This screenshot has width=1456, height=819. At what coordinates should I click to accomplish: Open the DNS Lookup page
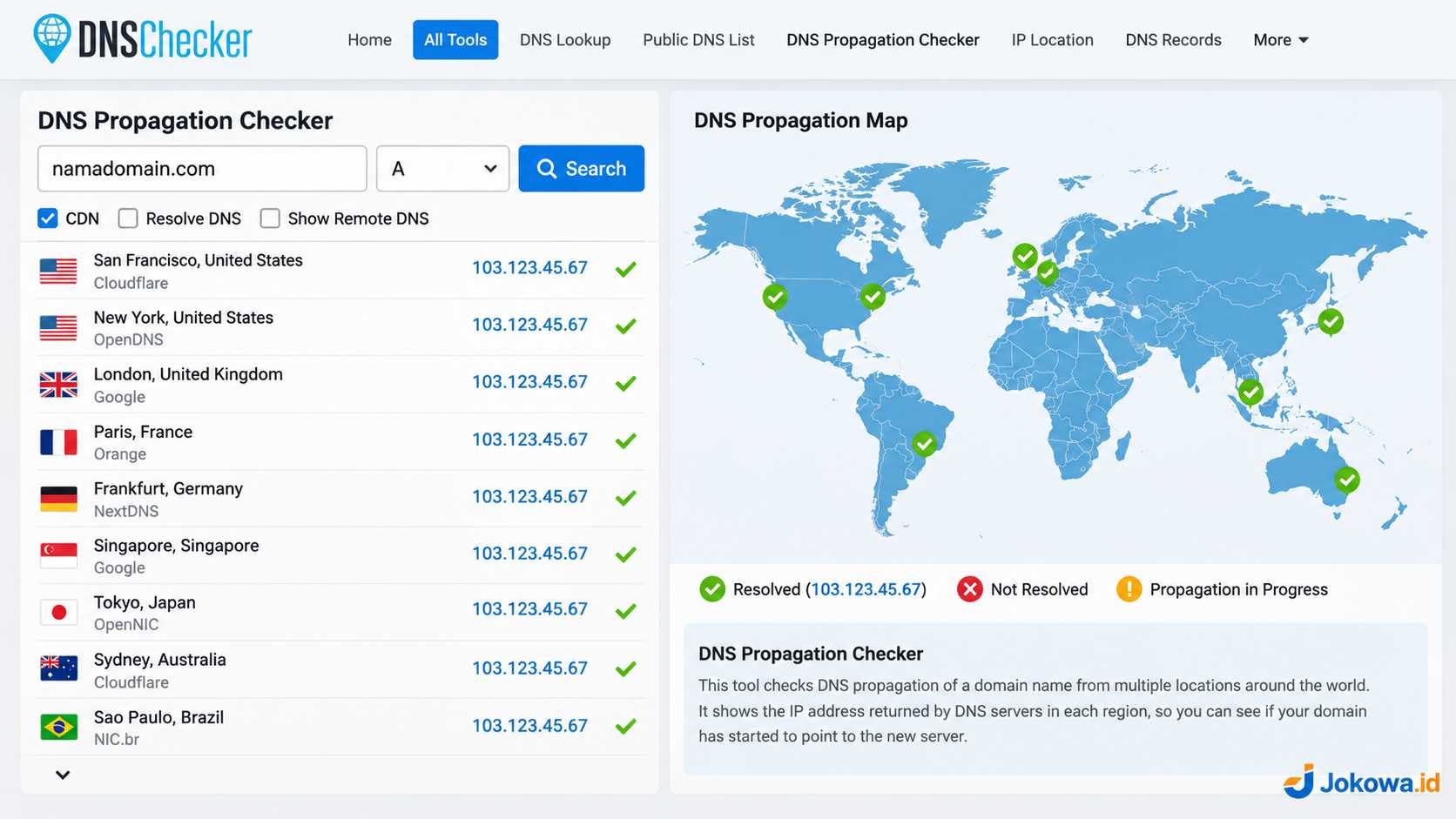coord(565,40)
